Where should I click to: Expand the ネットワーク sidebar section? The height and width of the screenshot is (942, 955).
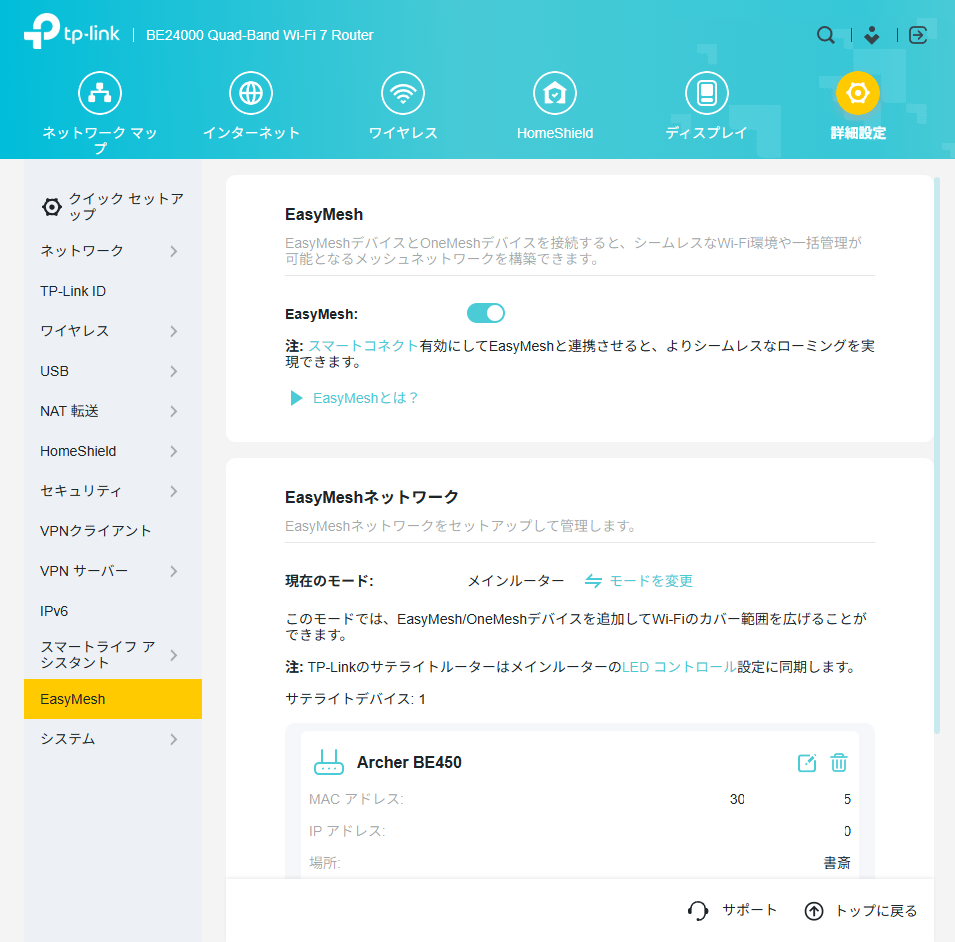click(174, 251)
